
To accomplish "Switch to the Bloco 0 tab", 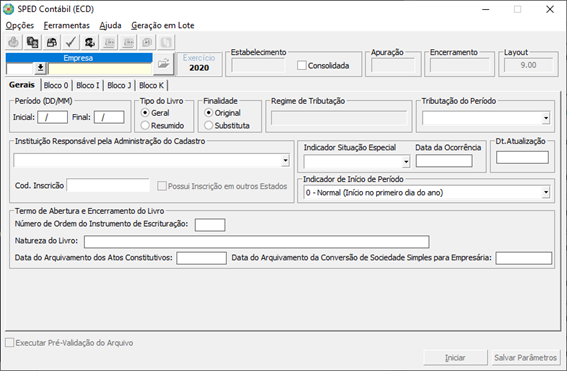I will (56, 85).
